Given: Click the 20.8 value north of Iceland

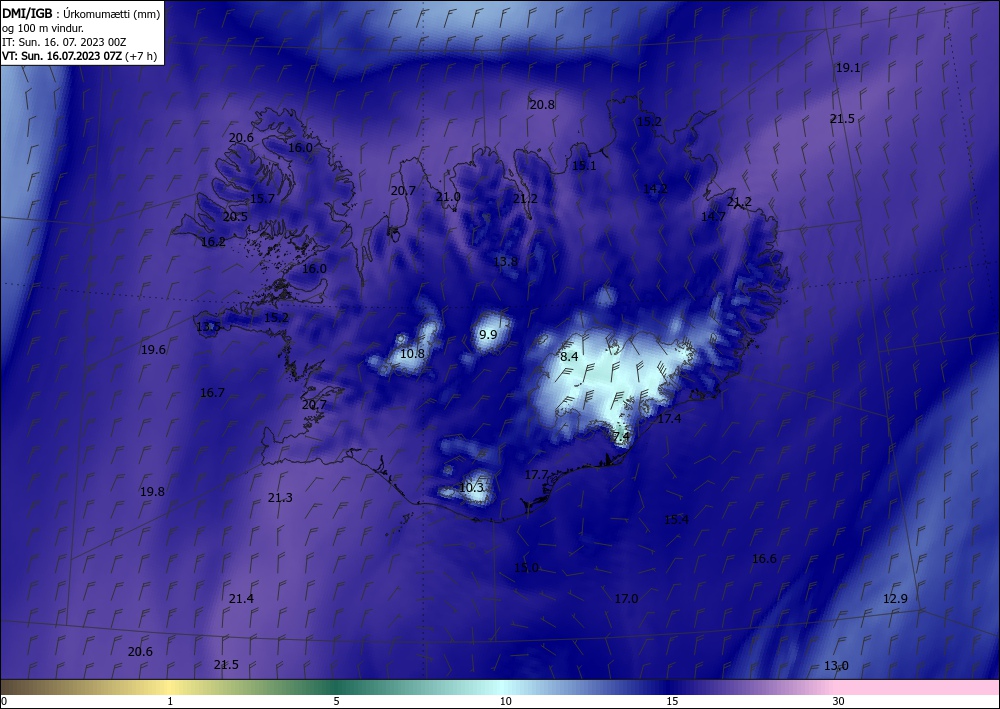Looking at the screenshot, I should 542,105.
